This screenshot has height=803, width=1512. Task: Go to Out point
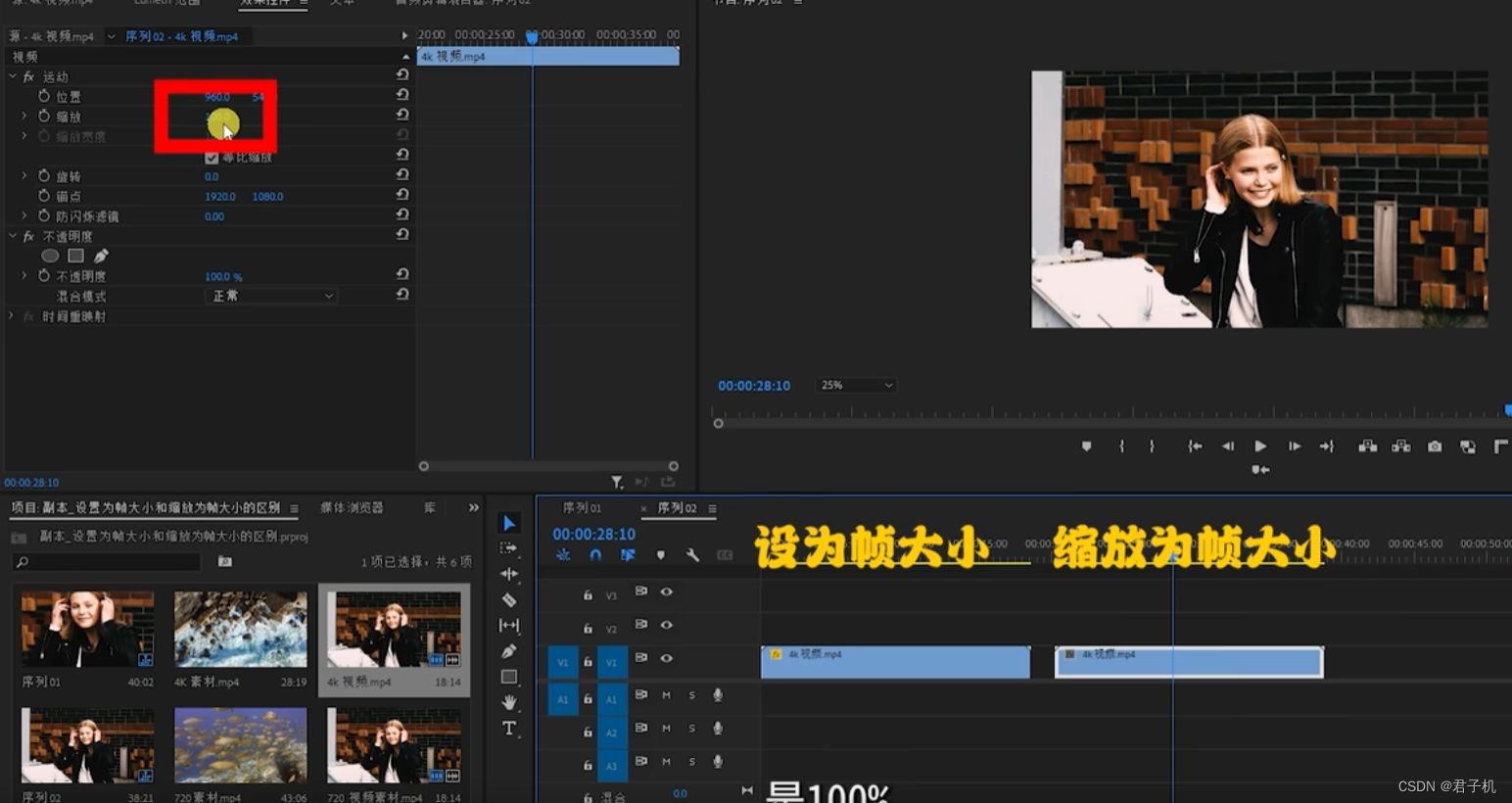[1327, 447]
